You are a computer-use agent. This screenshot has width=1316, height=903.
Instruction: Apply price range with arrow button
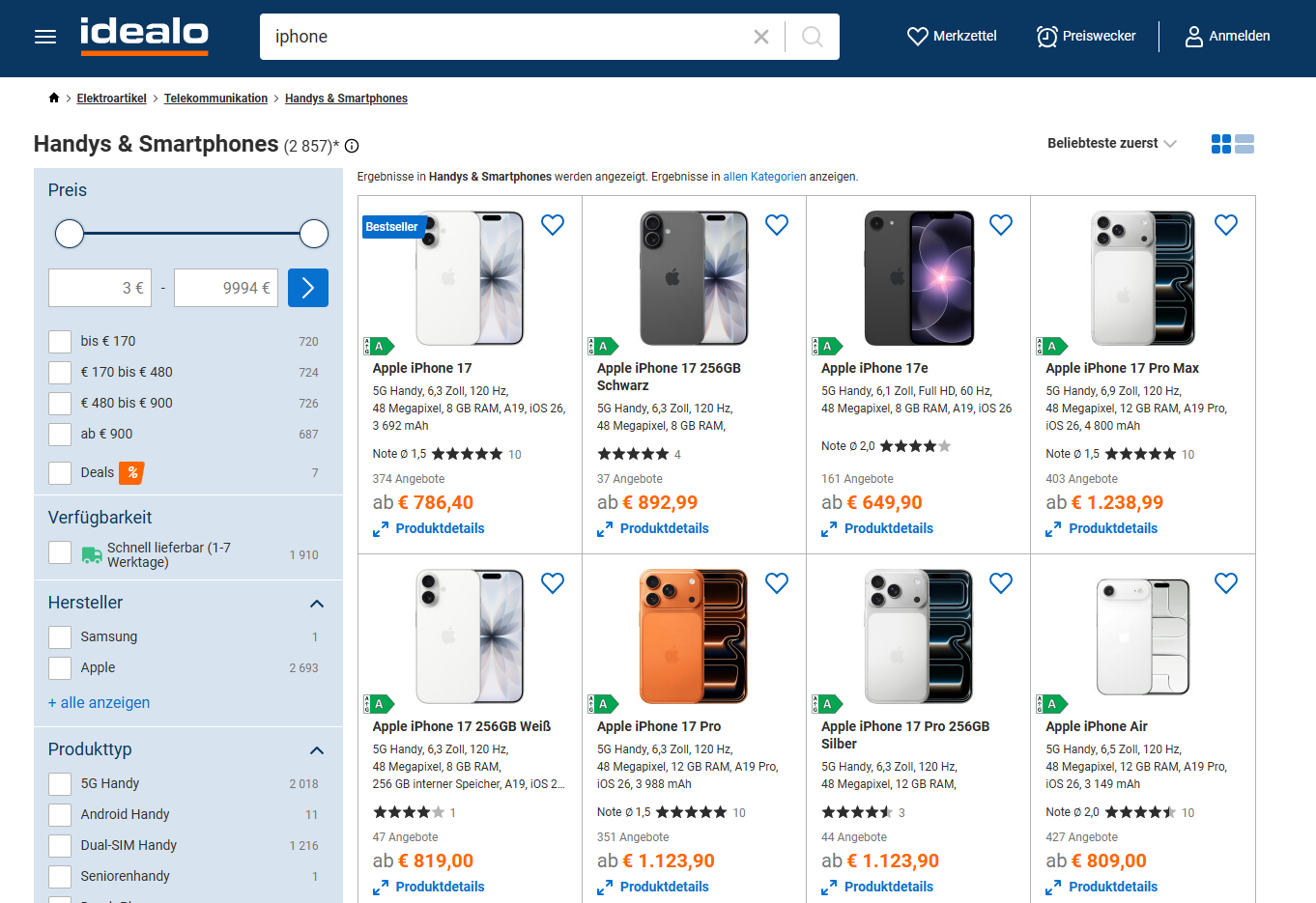click(308, 288)
